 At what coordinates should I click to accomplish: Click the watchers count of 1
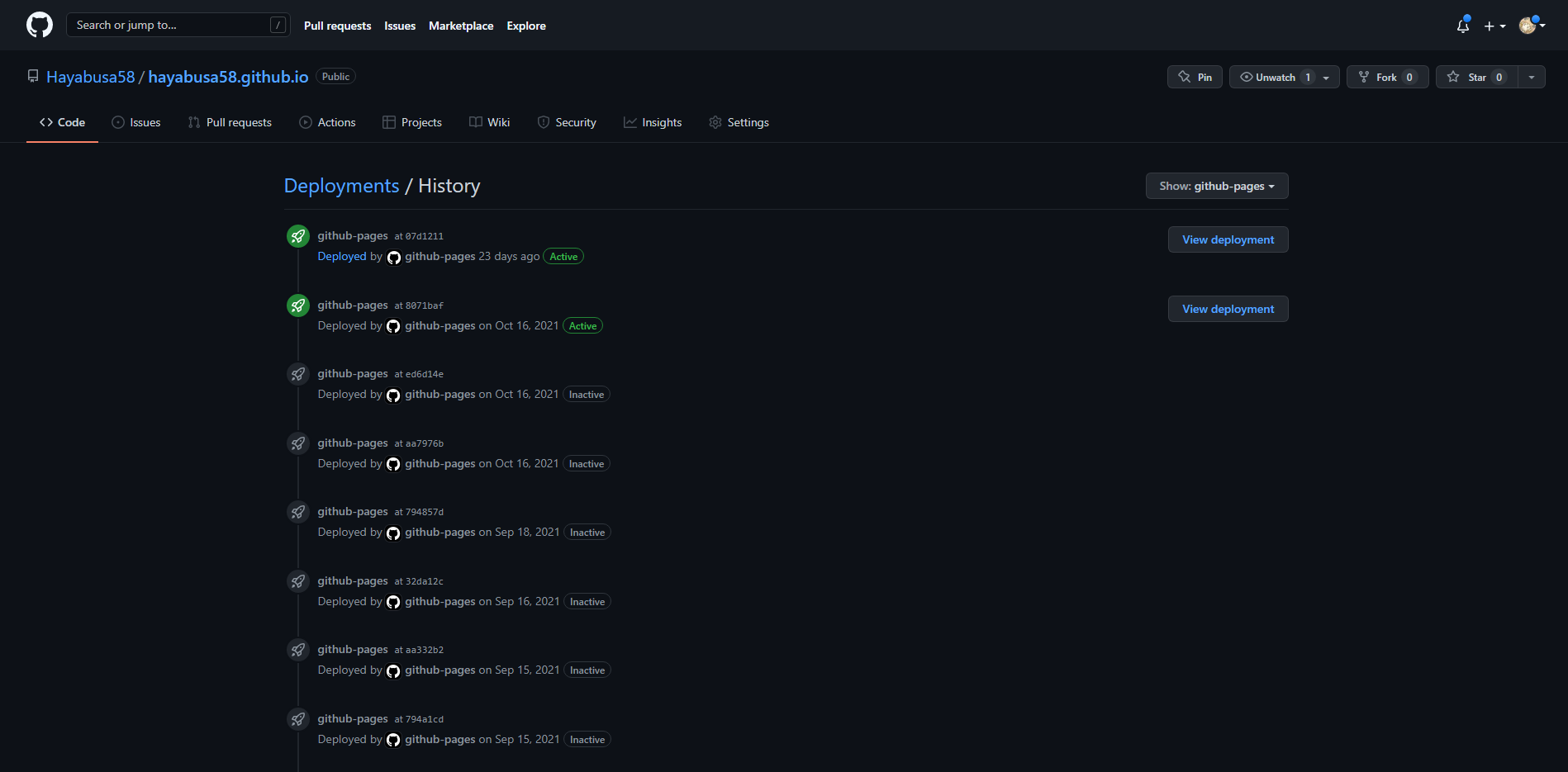pyautogui.click(x=1308, y=77)
